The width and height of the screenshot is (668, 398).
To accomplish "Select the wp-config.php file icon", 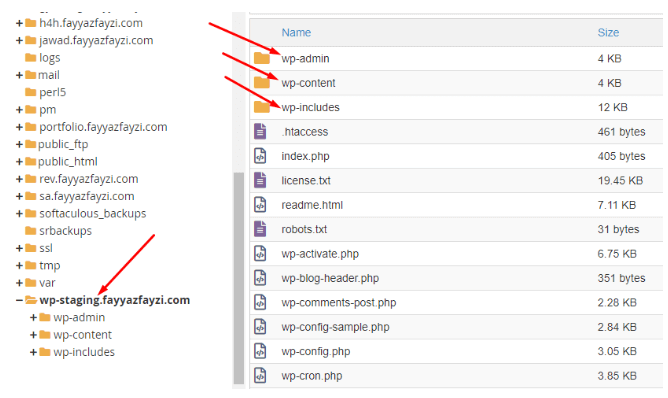I will click(260, 351).
